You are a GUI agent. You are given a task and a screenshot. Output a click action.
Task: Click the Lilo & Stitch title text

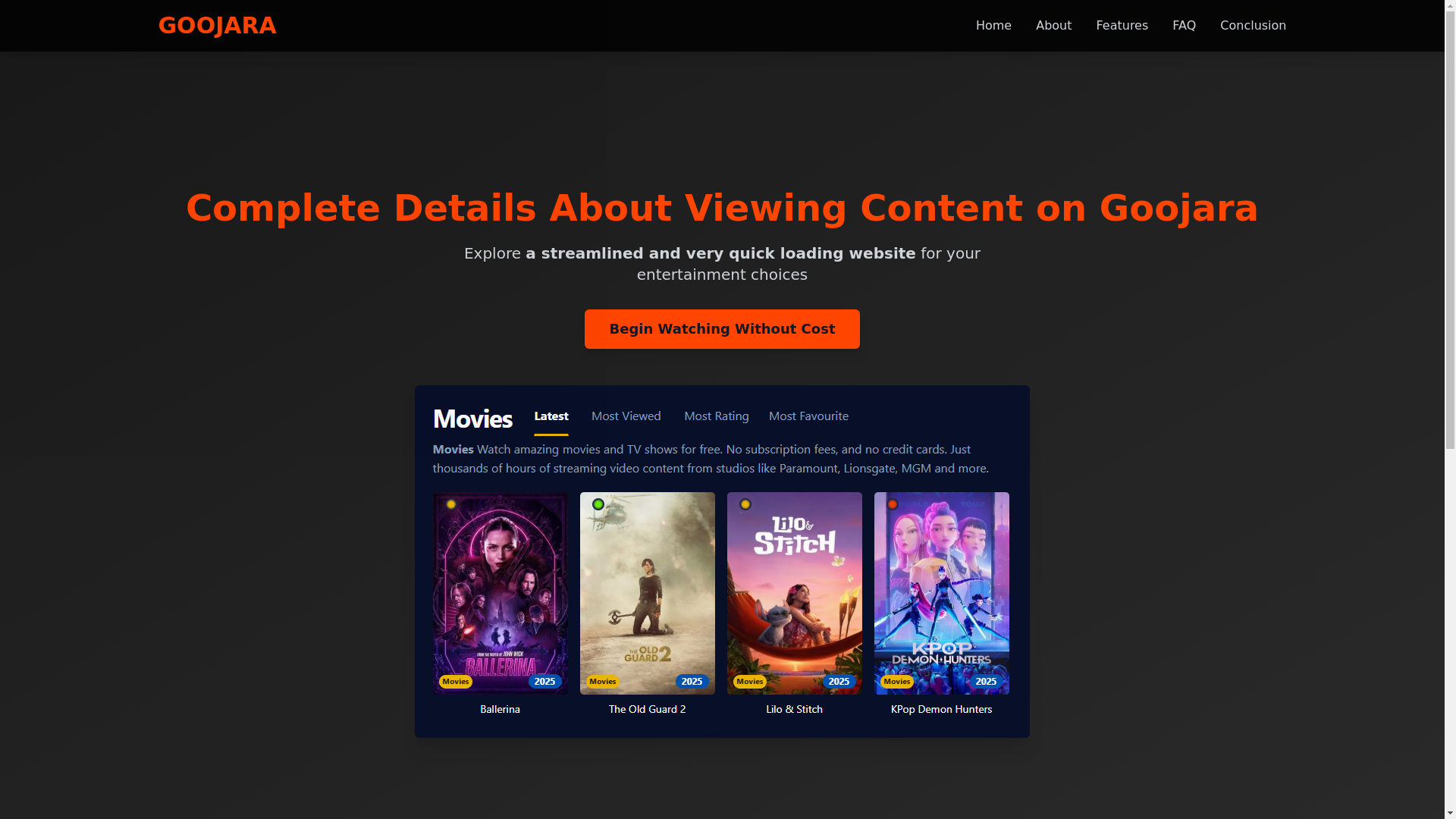(x=795, y=710)
